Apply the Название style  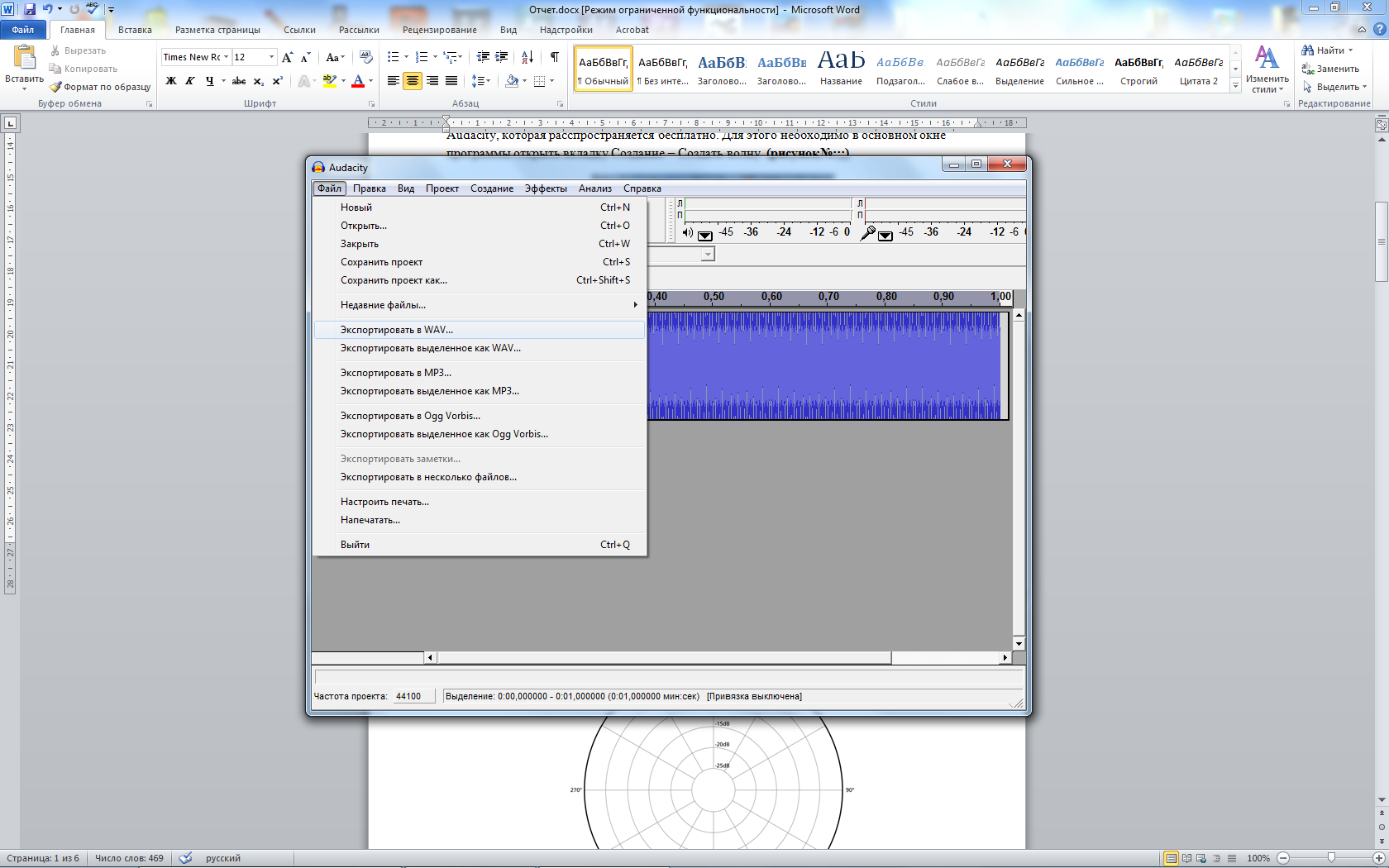click(x=841, y=69)
